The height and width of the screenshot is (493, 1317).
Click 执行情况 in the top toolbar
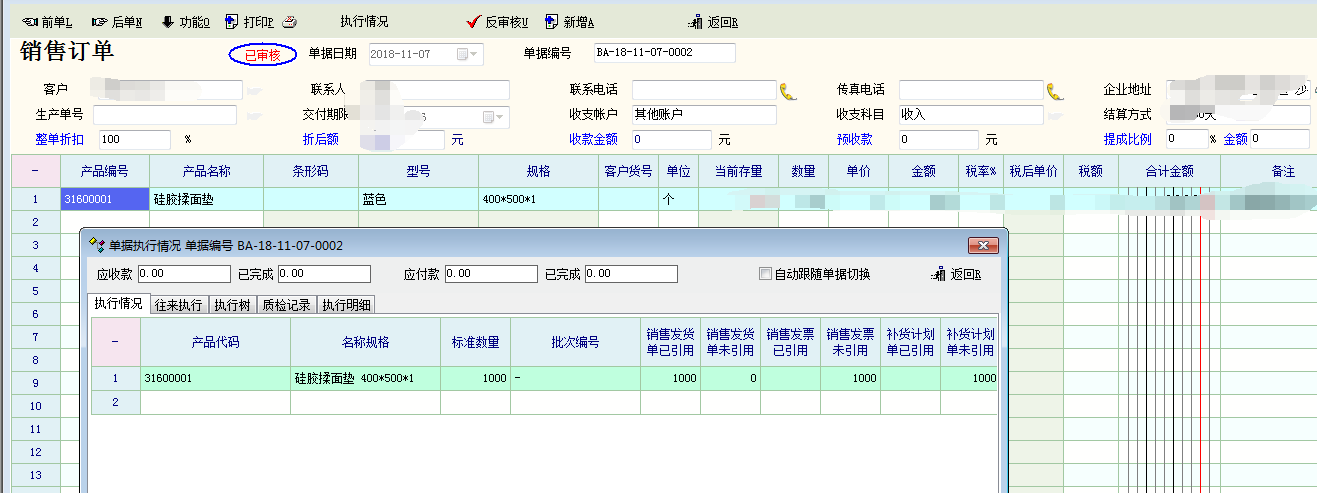tap(364, 21)
